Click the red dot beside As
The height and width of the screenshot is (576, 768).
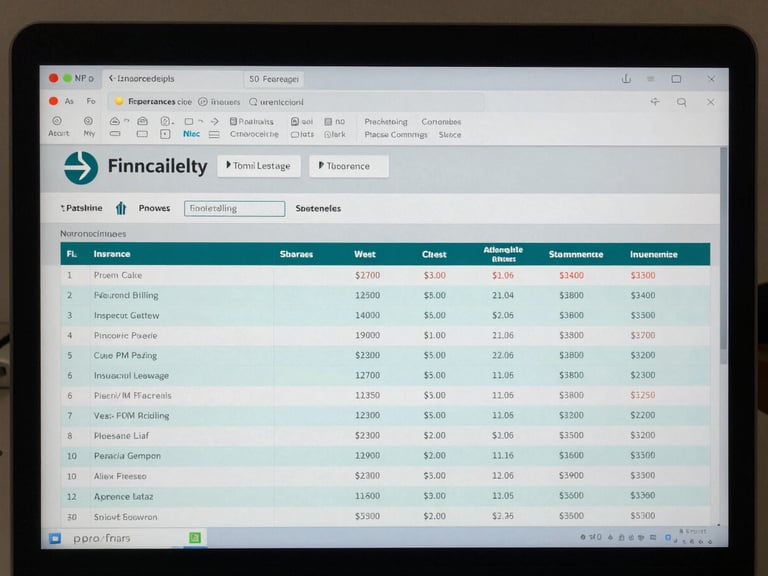tap(53, 101)
